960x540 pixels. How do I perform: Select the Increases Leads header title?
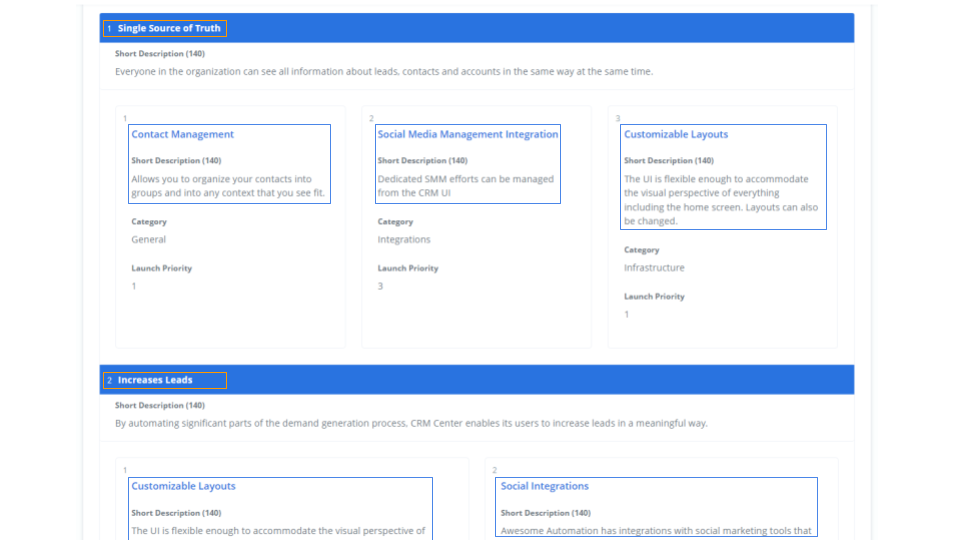pos(155,380)
